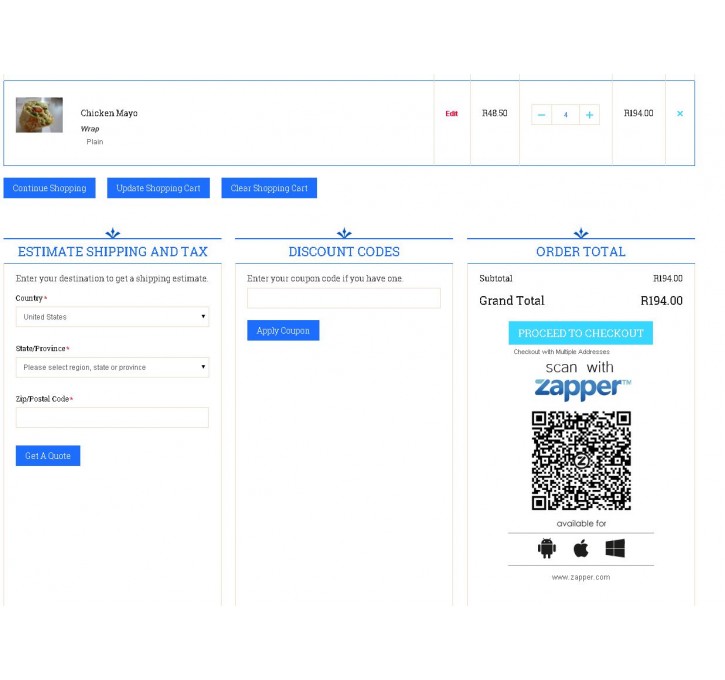Click the coupon code input field

click(x=343, y=298)
